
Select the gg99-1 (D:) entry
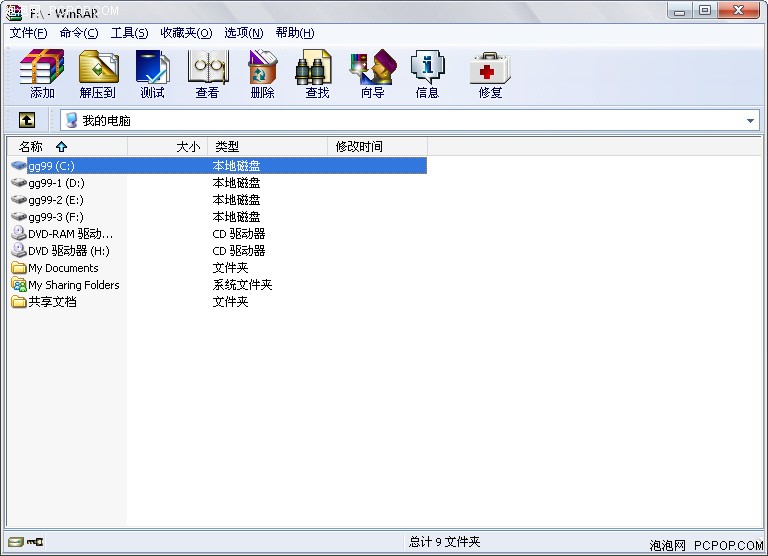(56, 183)
